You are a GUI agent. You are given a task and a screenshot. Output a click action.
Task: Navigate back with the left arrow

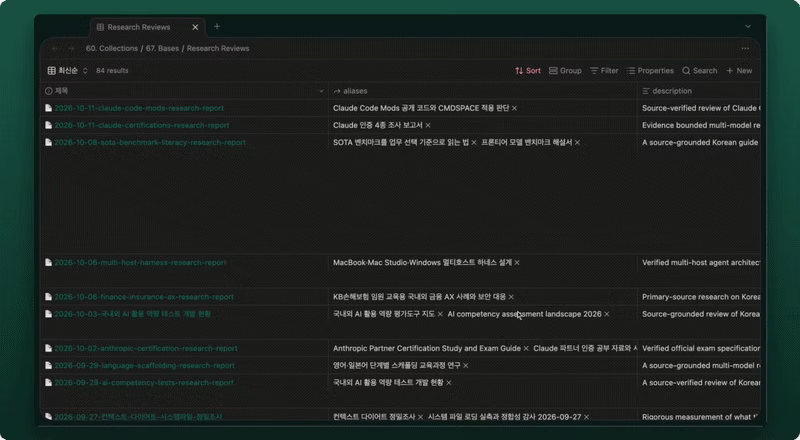pos(55,48)
